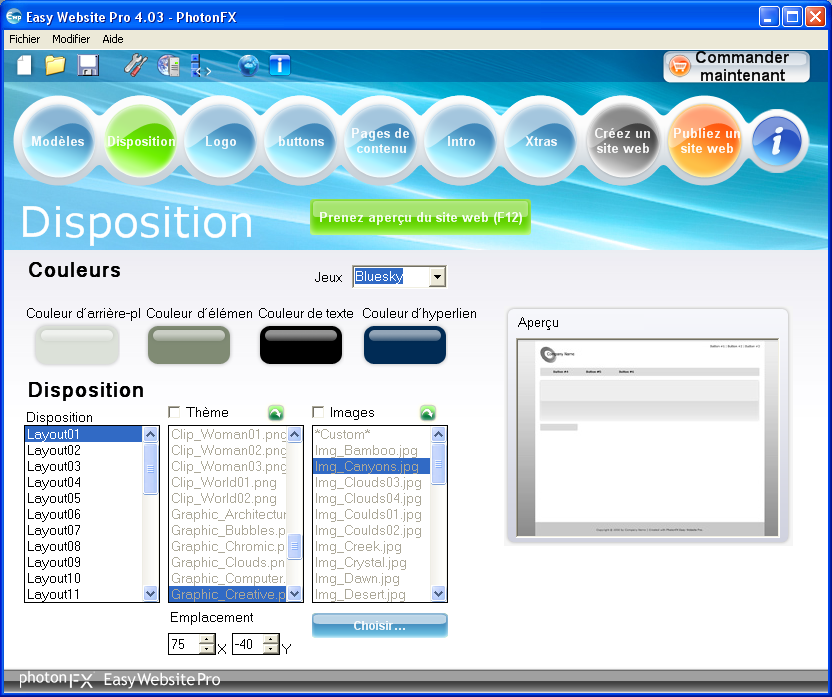Click the Commander maintenant button
This screenshot has height=697, width=832.
tap(736, 66)
